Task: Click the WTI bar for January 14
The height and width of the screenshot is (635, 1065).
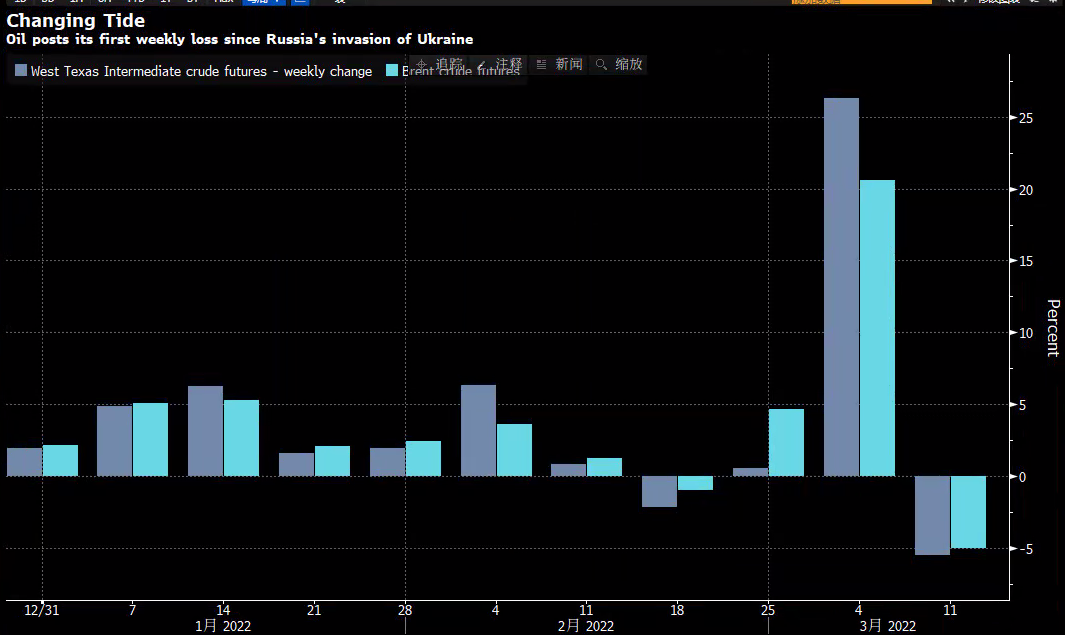Action: coord(205,430)
